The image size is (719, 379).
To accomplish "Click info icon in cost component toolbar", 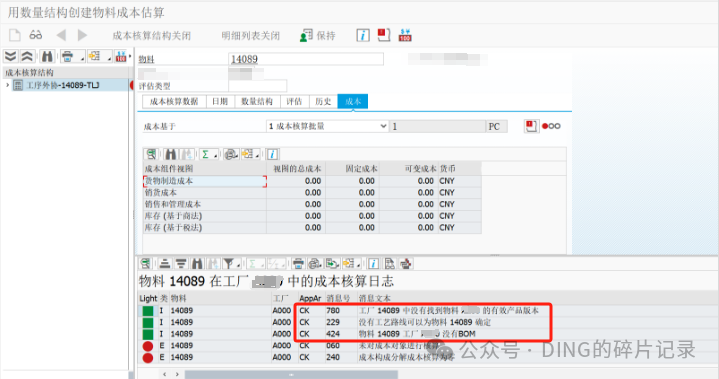I will pos(272,154).
